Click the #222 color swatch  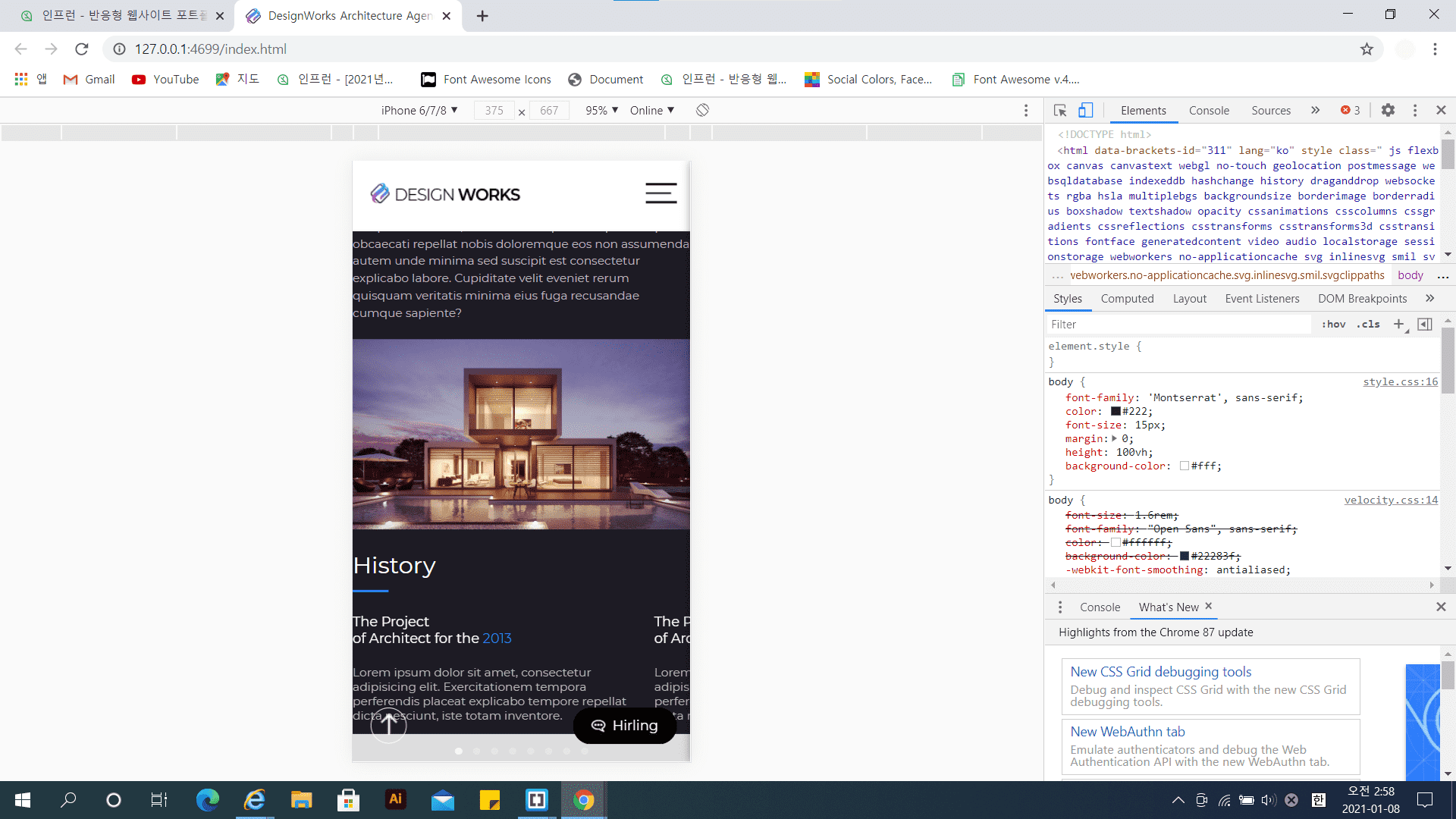(1116, 411)
